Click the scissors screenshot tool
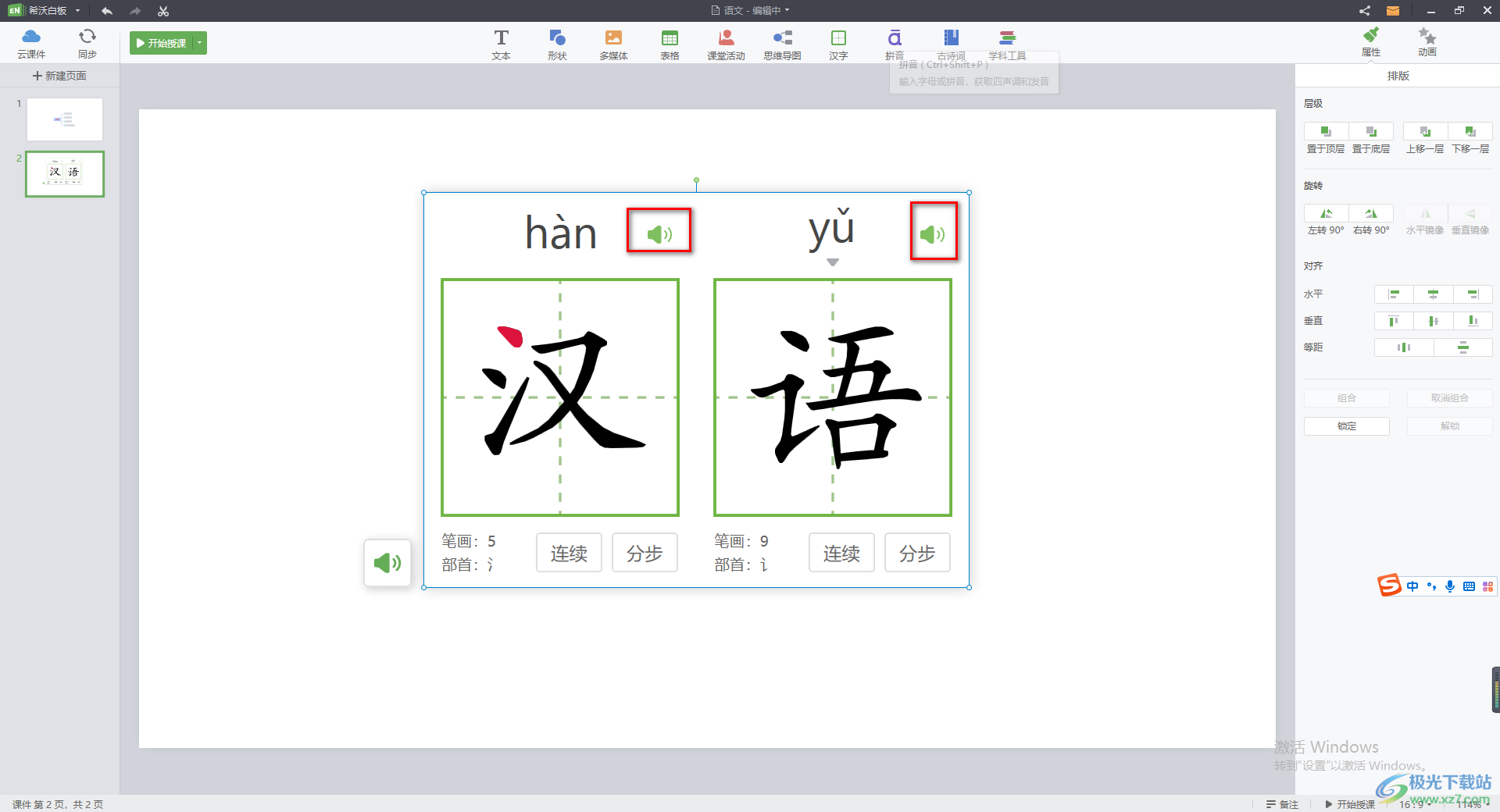This screenshot has width=1500, height=812. [x=163, y=11]
